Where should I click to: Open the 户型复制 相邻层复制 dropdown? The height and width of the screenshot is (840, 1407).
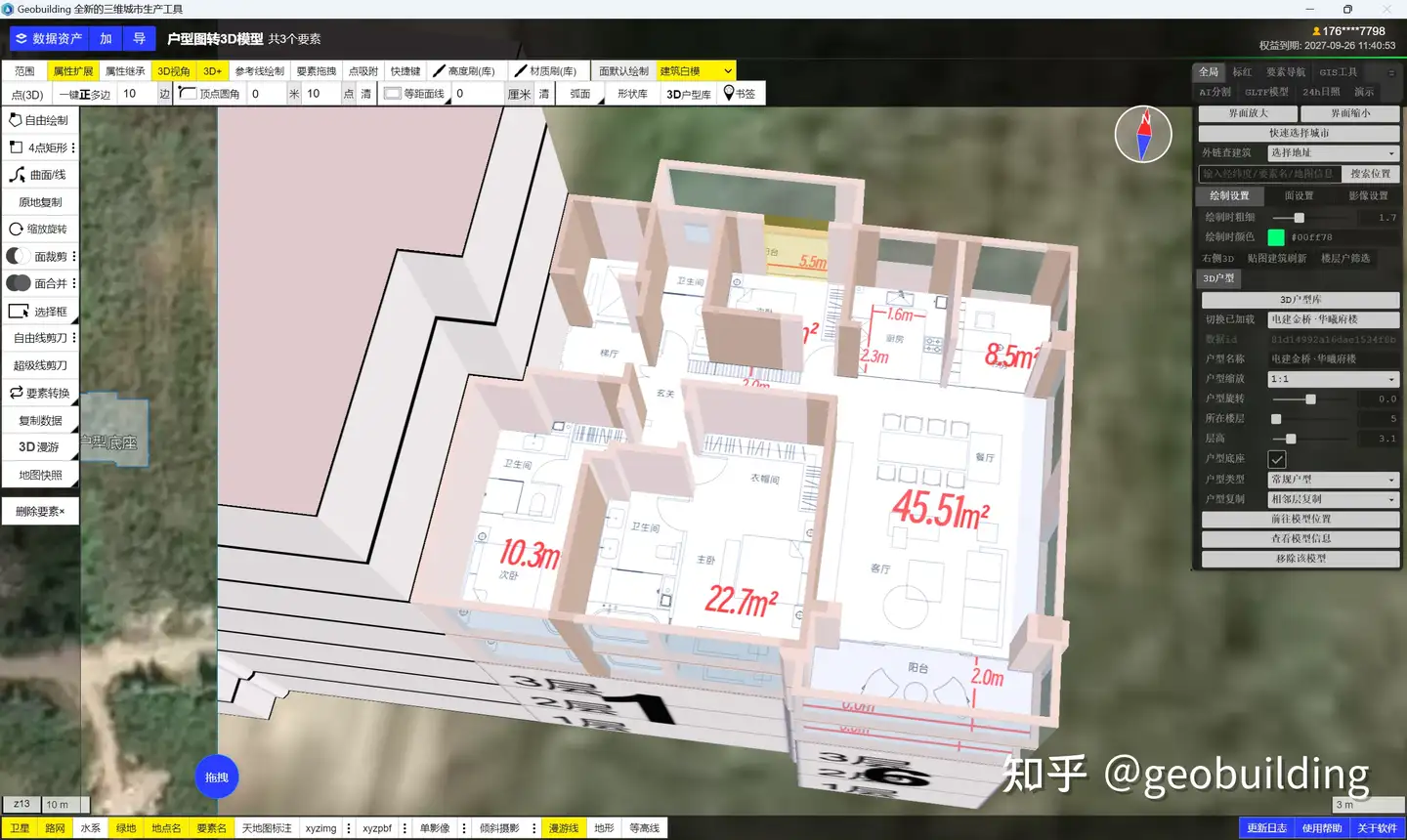[x=1334, y=499]
